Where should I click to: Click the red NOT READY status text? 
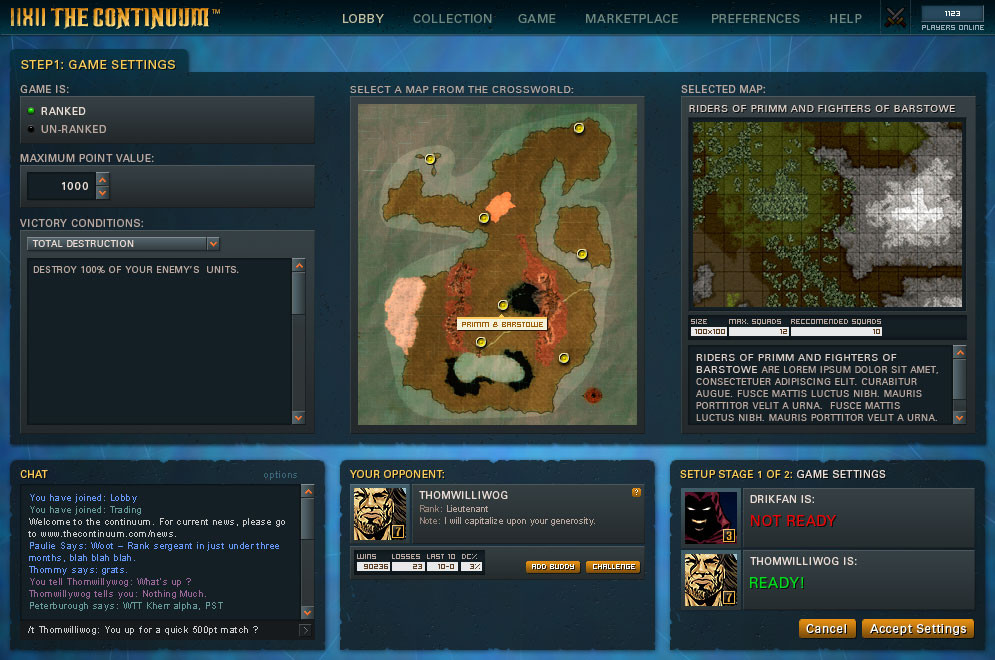click(x=793, y=521)
